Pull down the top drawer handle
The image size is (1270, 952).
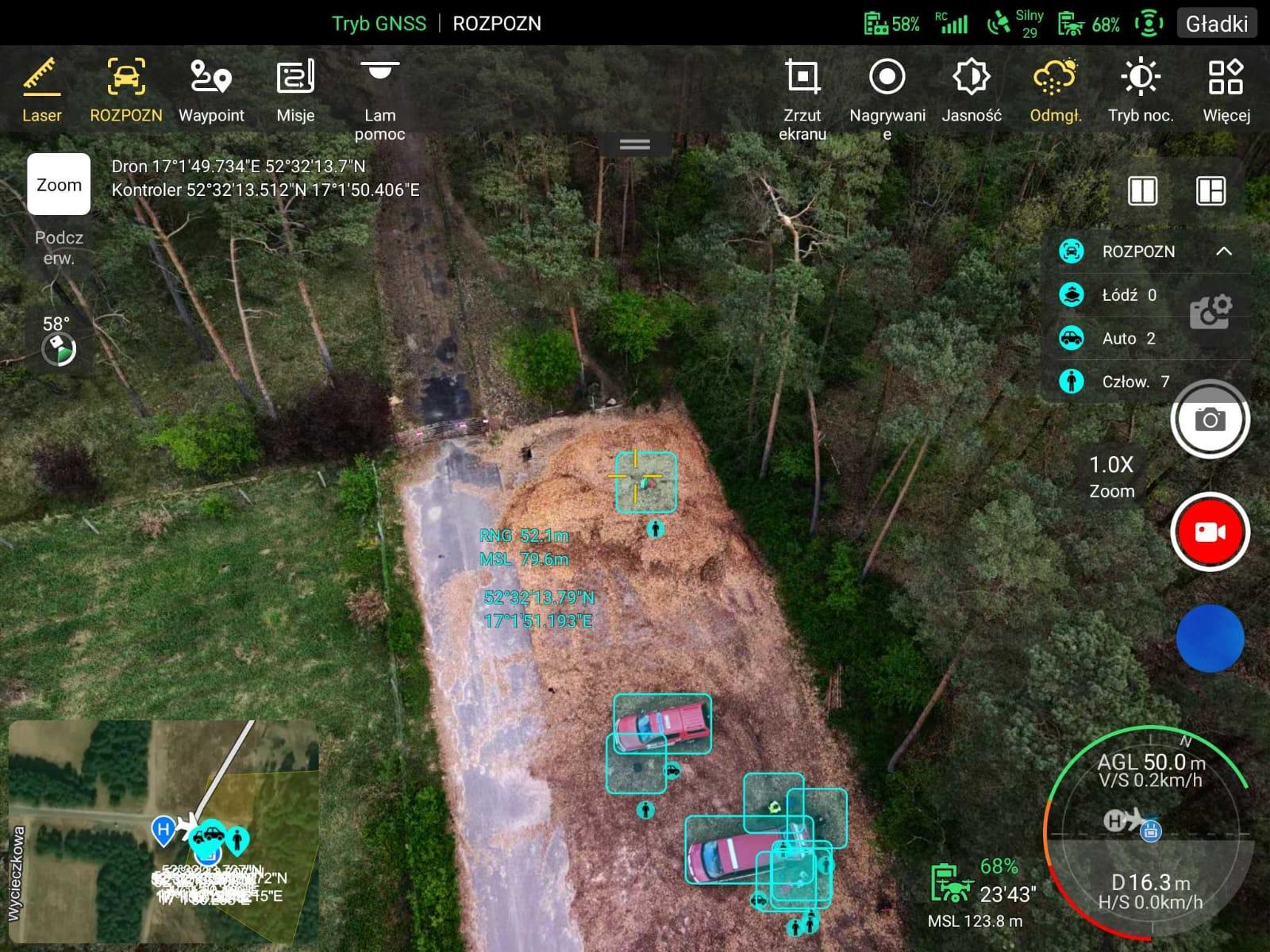coord(634,144)
